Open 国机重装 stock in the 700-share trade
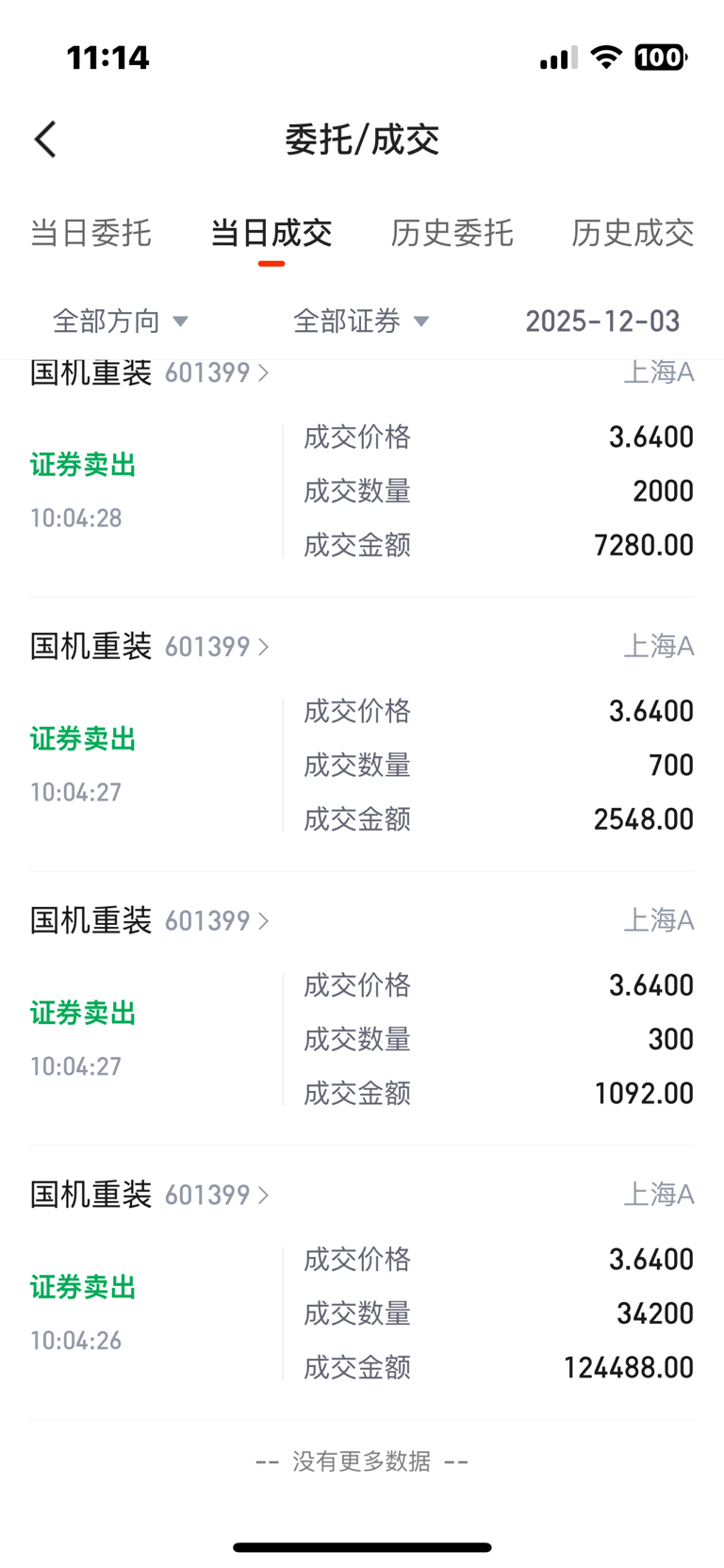 tap(91, 647)
